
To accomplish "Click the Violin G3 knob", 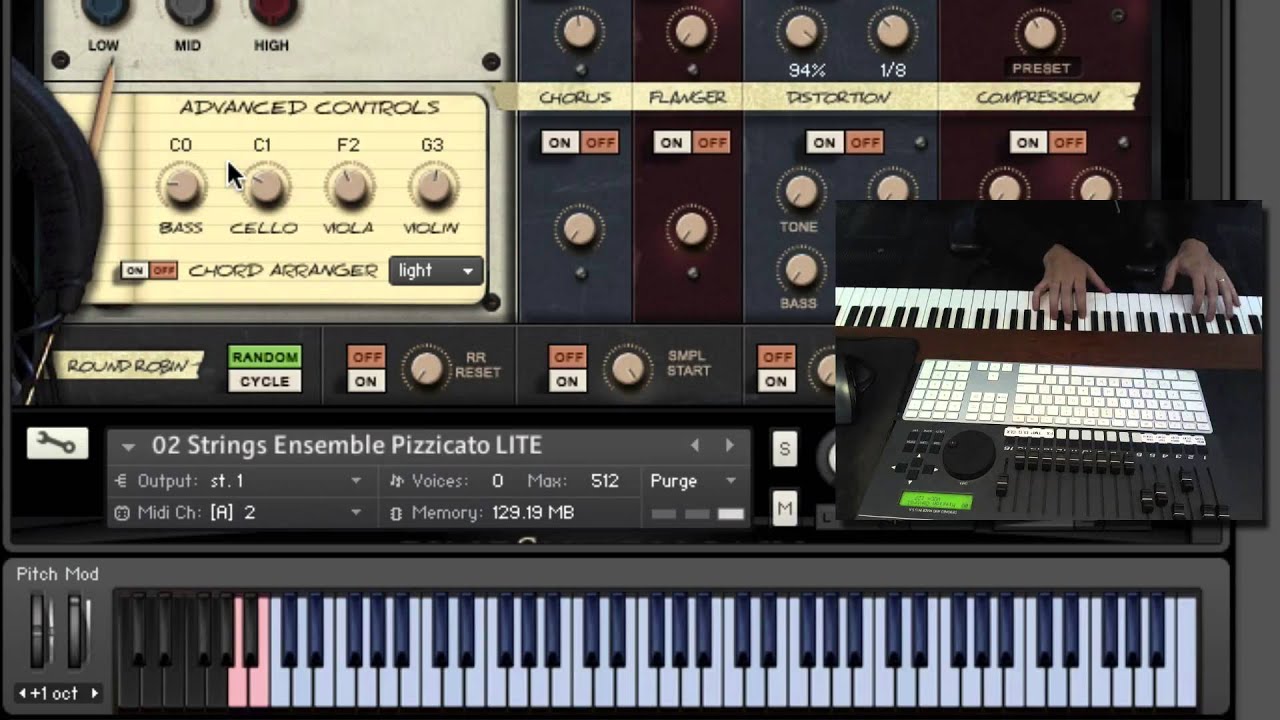I will [x=432, y=186].
